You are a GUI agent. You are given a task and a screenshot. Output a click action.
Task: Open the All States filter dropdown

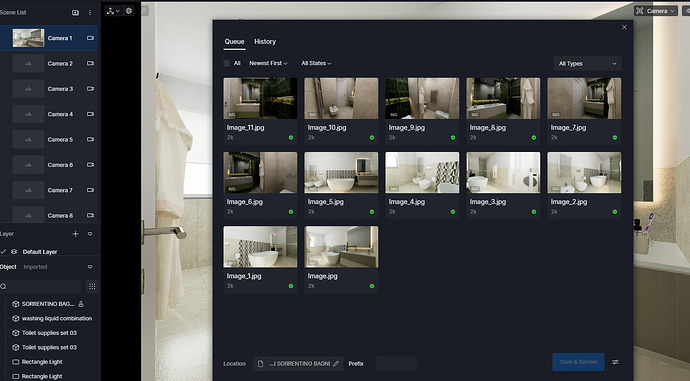point(316,63)
